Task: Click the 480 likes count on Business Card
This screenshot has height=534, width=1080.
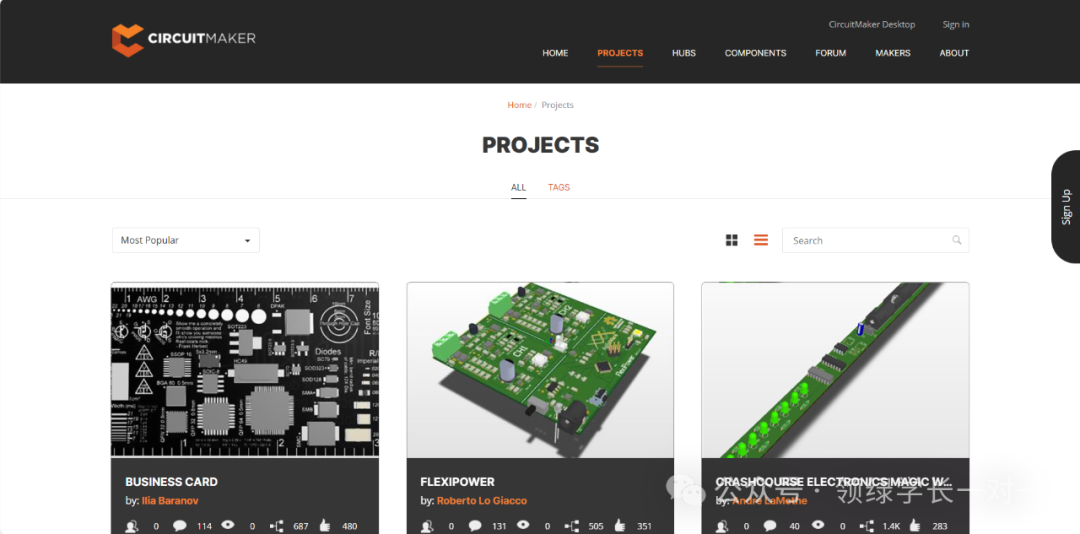Action: [350, 526]
